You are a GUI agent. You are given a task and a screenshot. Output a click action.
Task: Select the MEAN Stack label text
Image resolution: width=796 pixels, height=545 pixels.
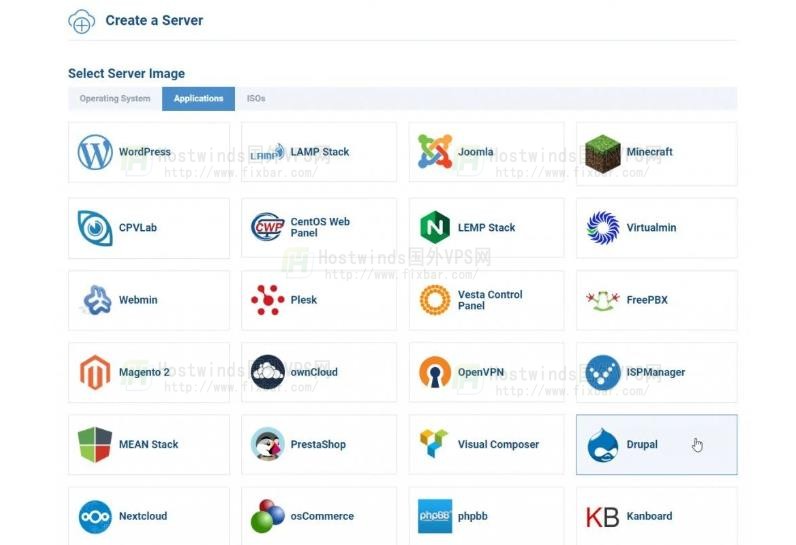pyautogui.click(x=149, y=445)
